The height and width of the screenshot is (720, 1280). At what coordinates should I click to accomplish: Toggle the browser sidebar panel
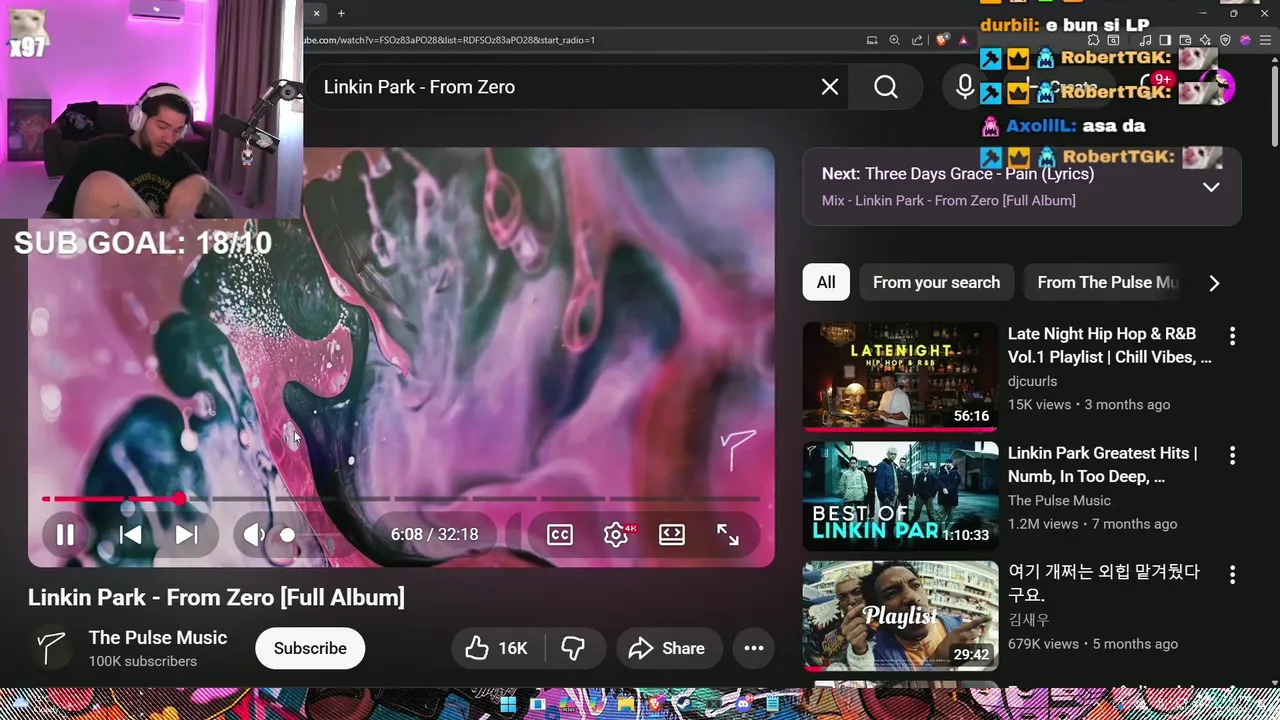pos(1165,40)
